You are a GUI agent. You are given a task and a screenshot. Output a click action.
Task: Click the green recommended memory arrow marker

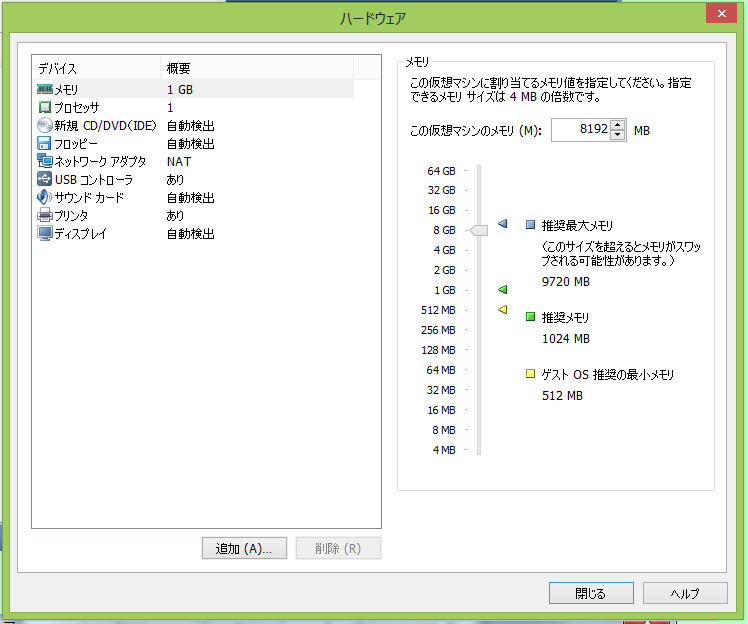point(502,290)
